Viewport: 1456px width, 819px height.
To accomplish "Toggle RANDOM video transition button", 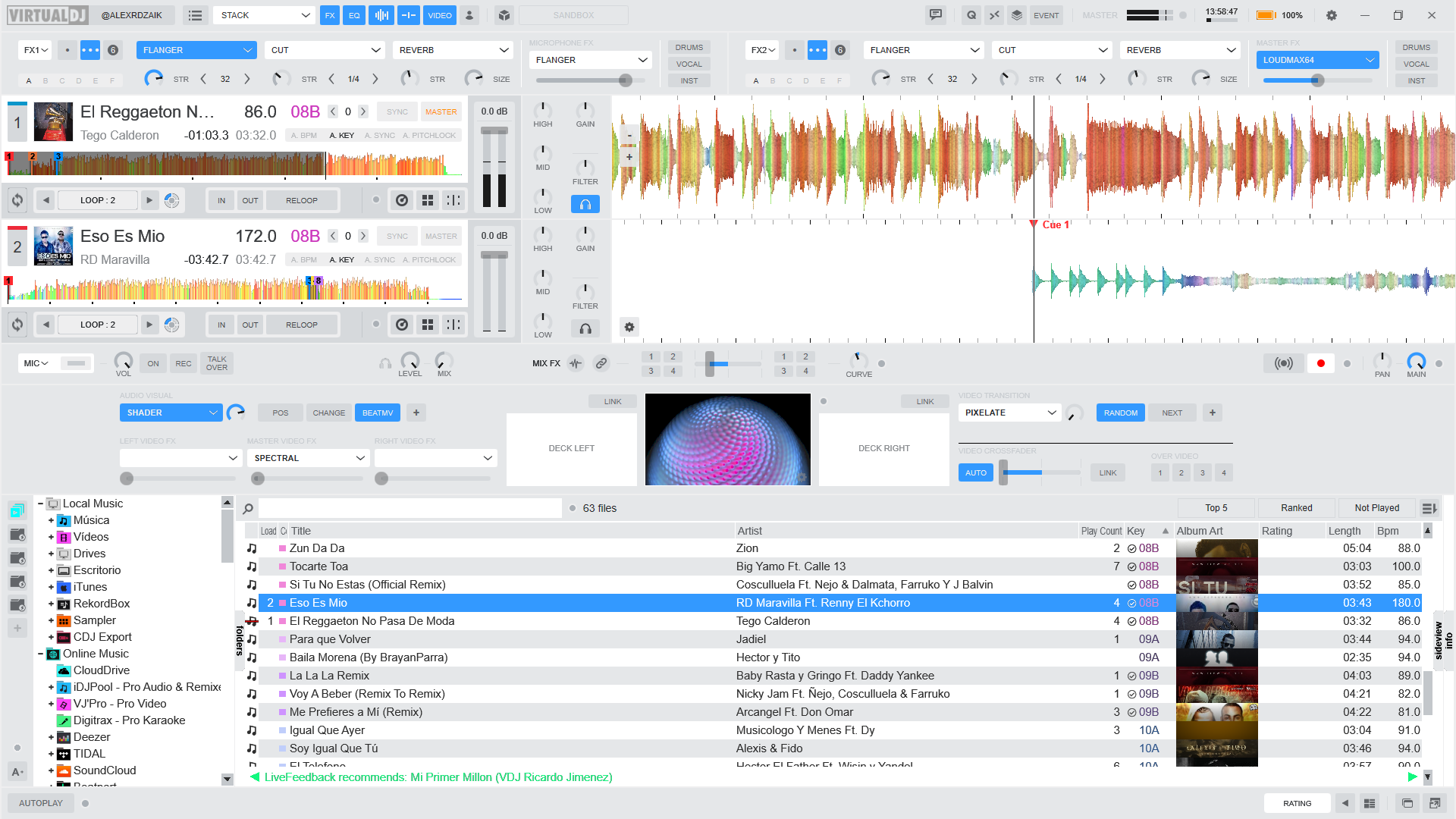I will click(x=1121, y=413).
